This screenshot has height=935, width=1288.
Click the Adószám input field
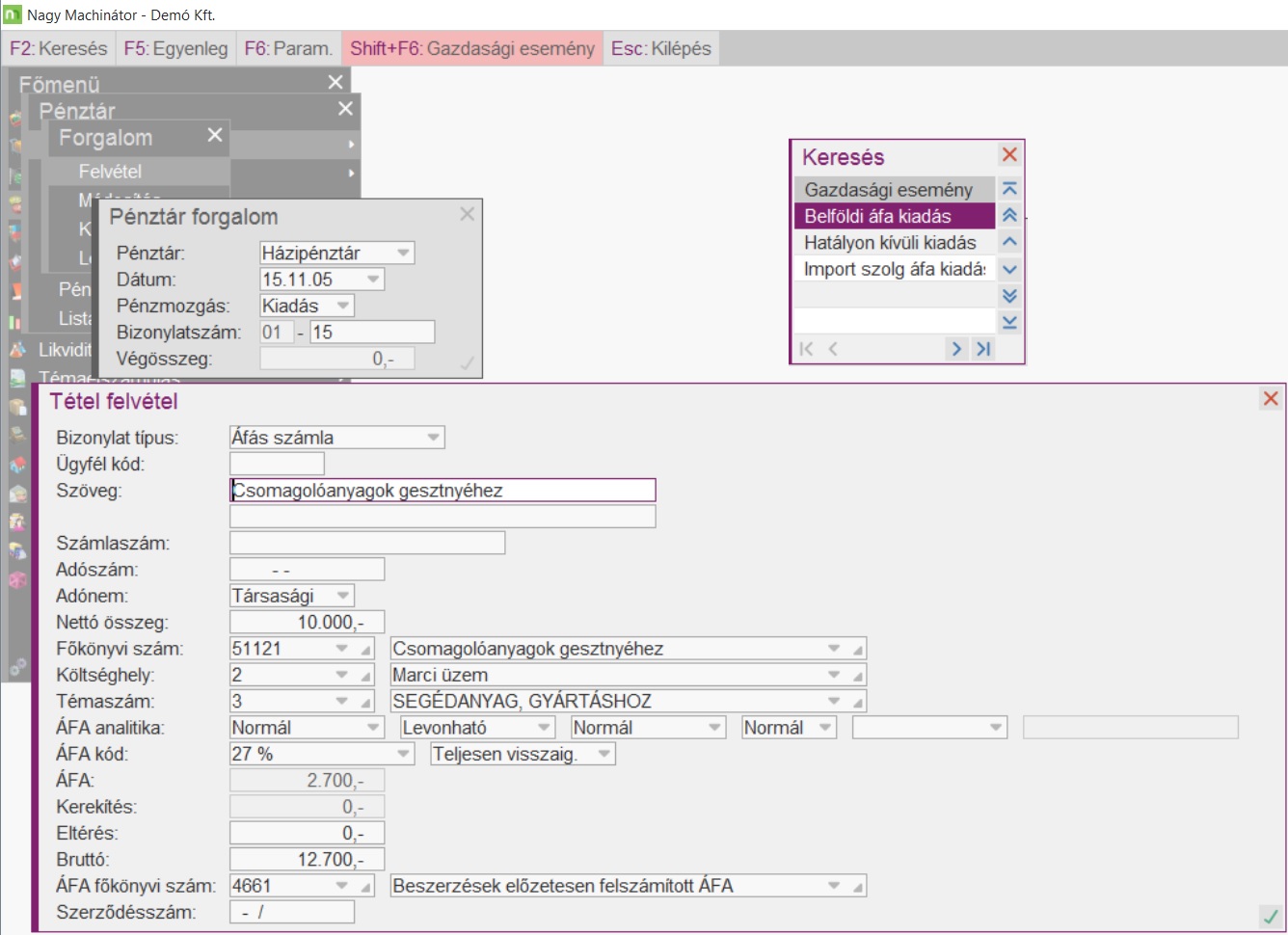click(x=307, y=570)
